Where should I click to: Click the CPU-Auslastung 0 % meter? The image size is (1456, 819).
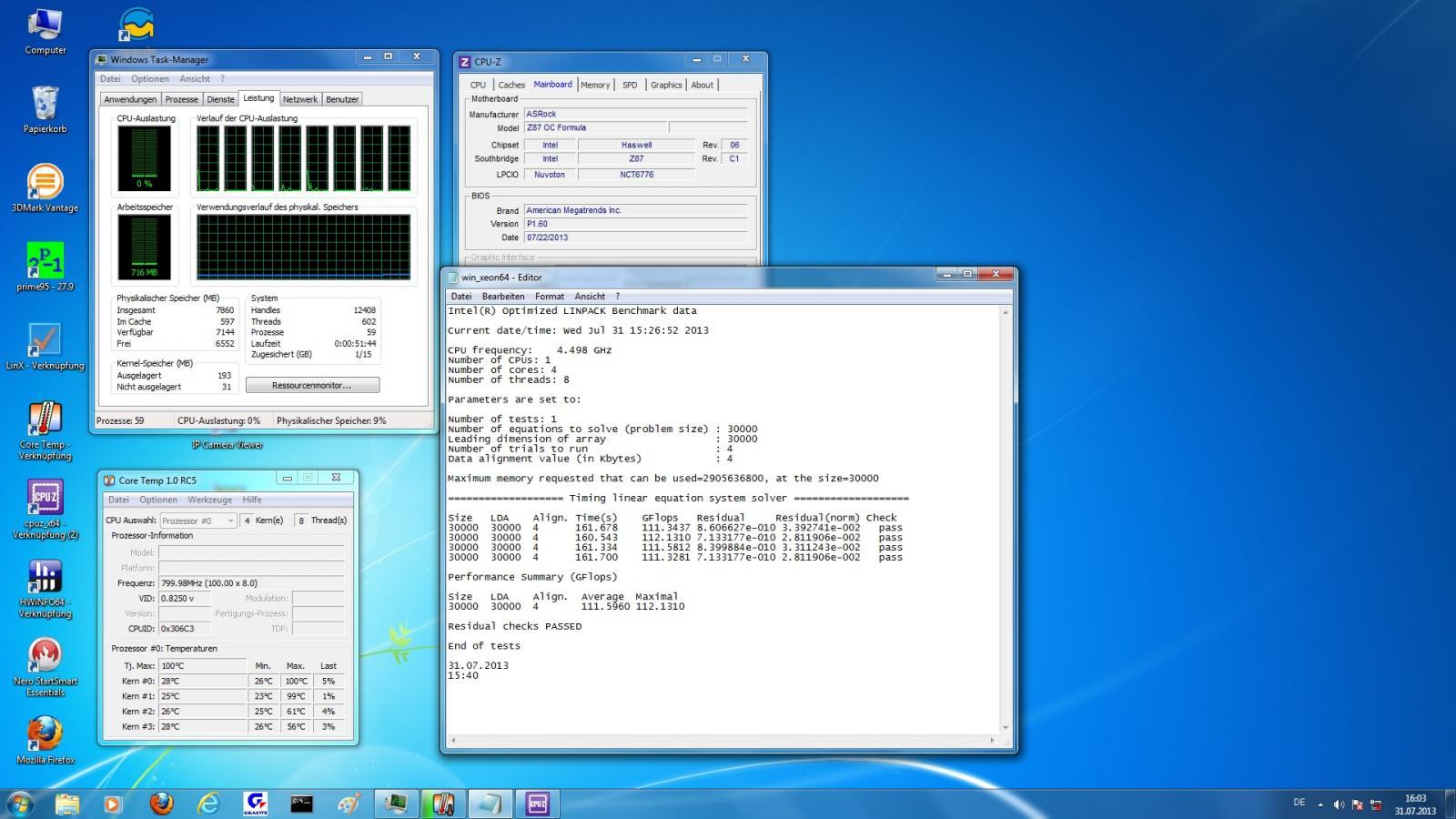click(x=145, y=159)
